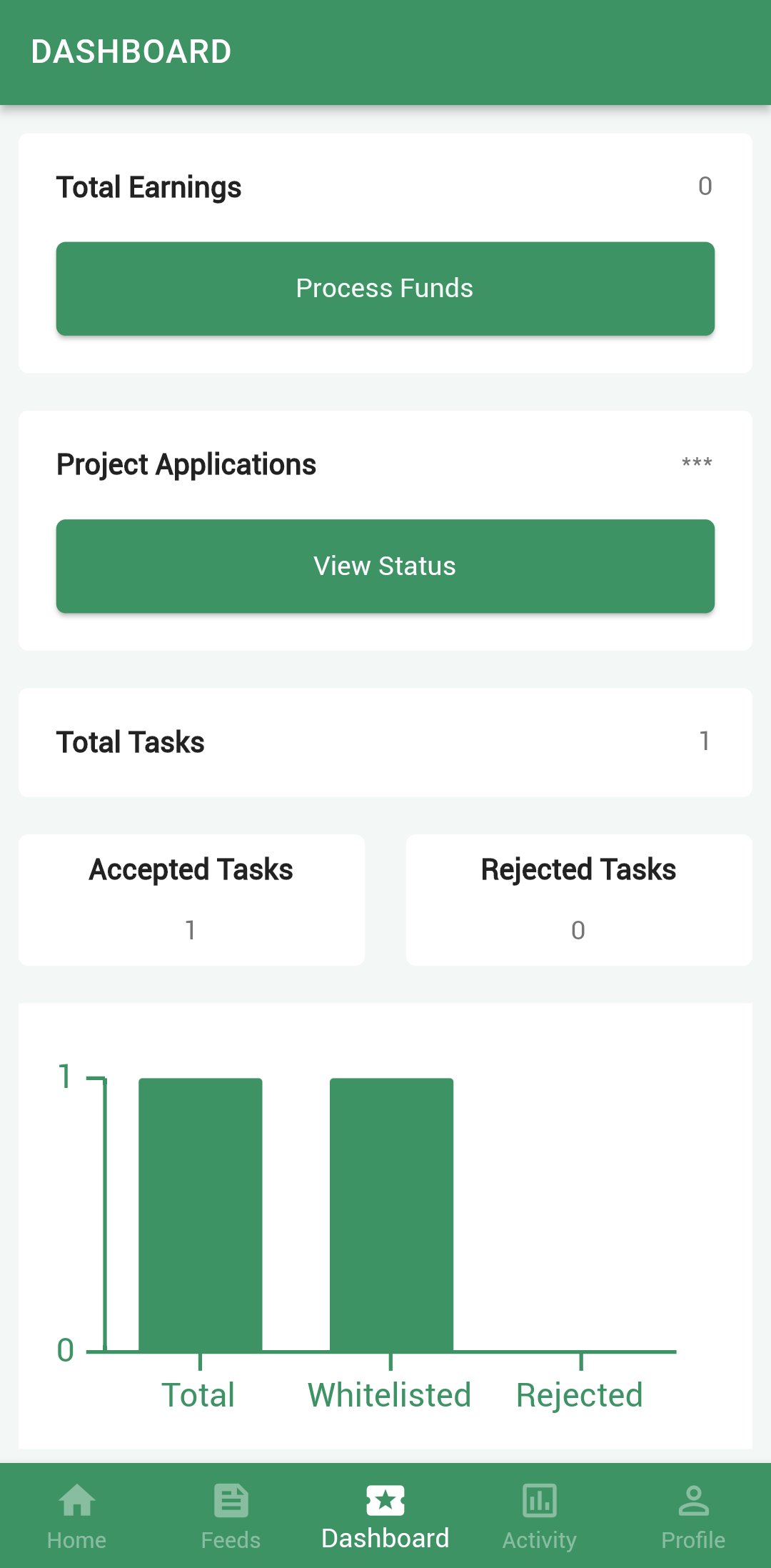Open the Activity chart icon
The height and width of the screenshot is (1568, 771).
540,1500
